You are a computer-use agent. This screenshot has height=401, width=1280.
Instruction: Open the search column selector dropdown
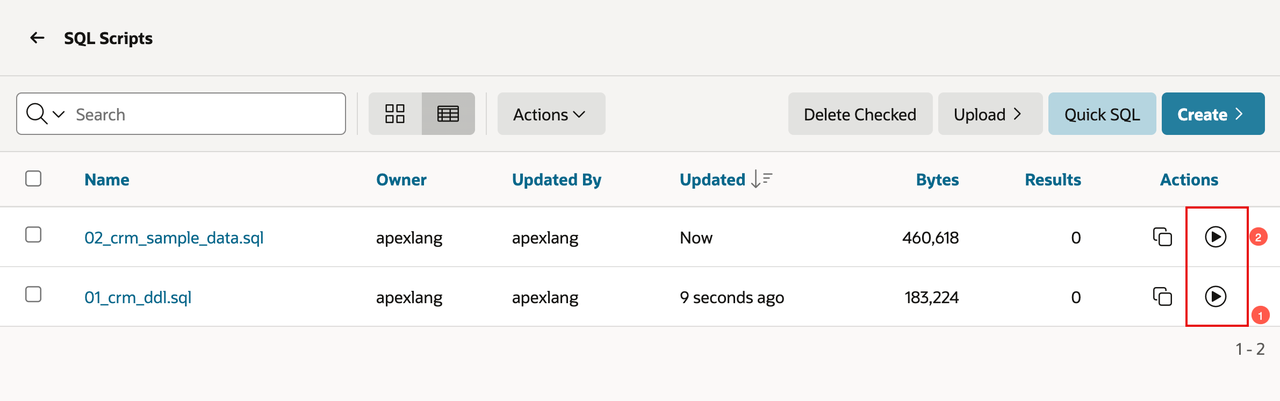pyautogui.click(x=46, y=114)
